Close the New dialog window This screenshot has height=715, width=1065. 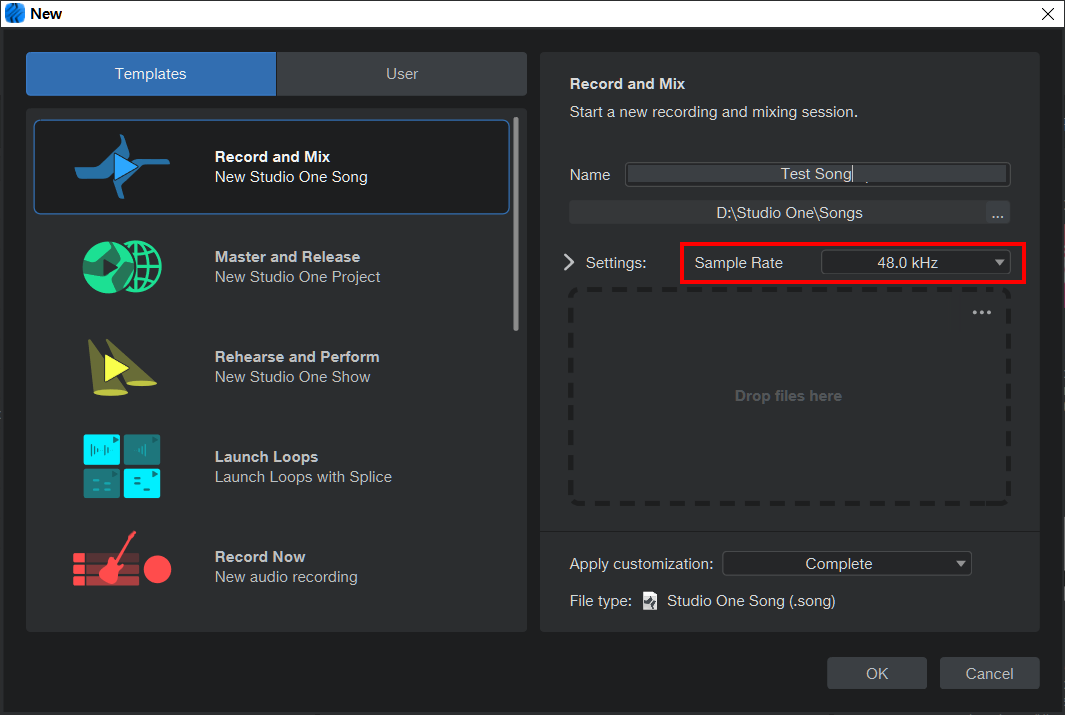1047,14
